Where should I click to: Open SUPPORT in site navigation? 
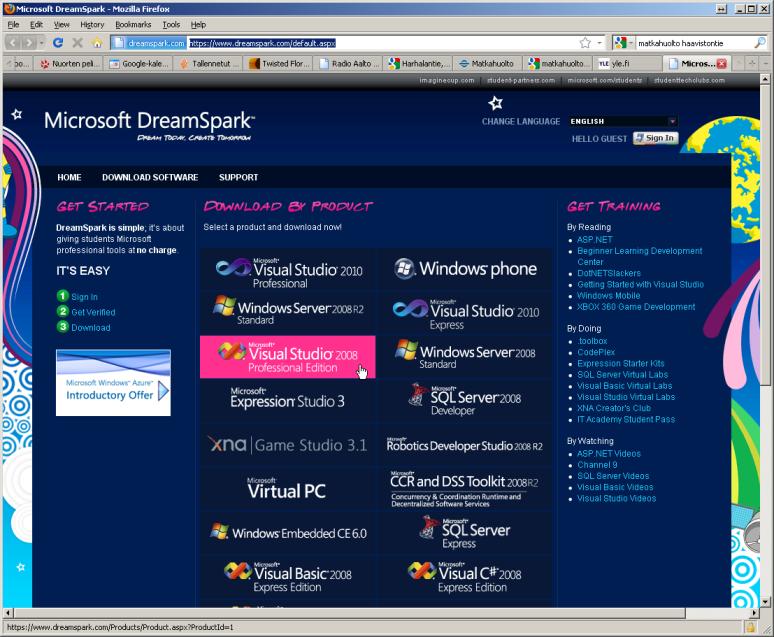click(238, 177)
